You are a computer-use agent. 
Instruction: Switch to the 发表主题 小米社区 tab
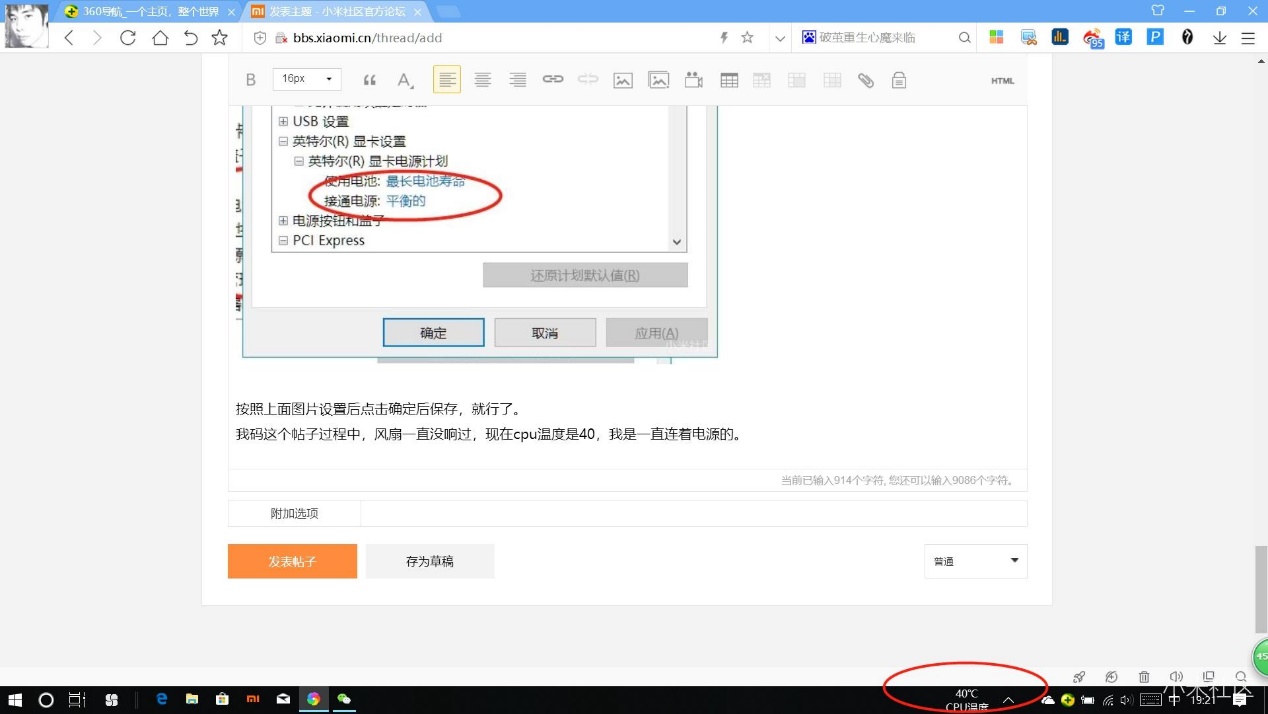pyautogui.click(x=337, y=12)
